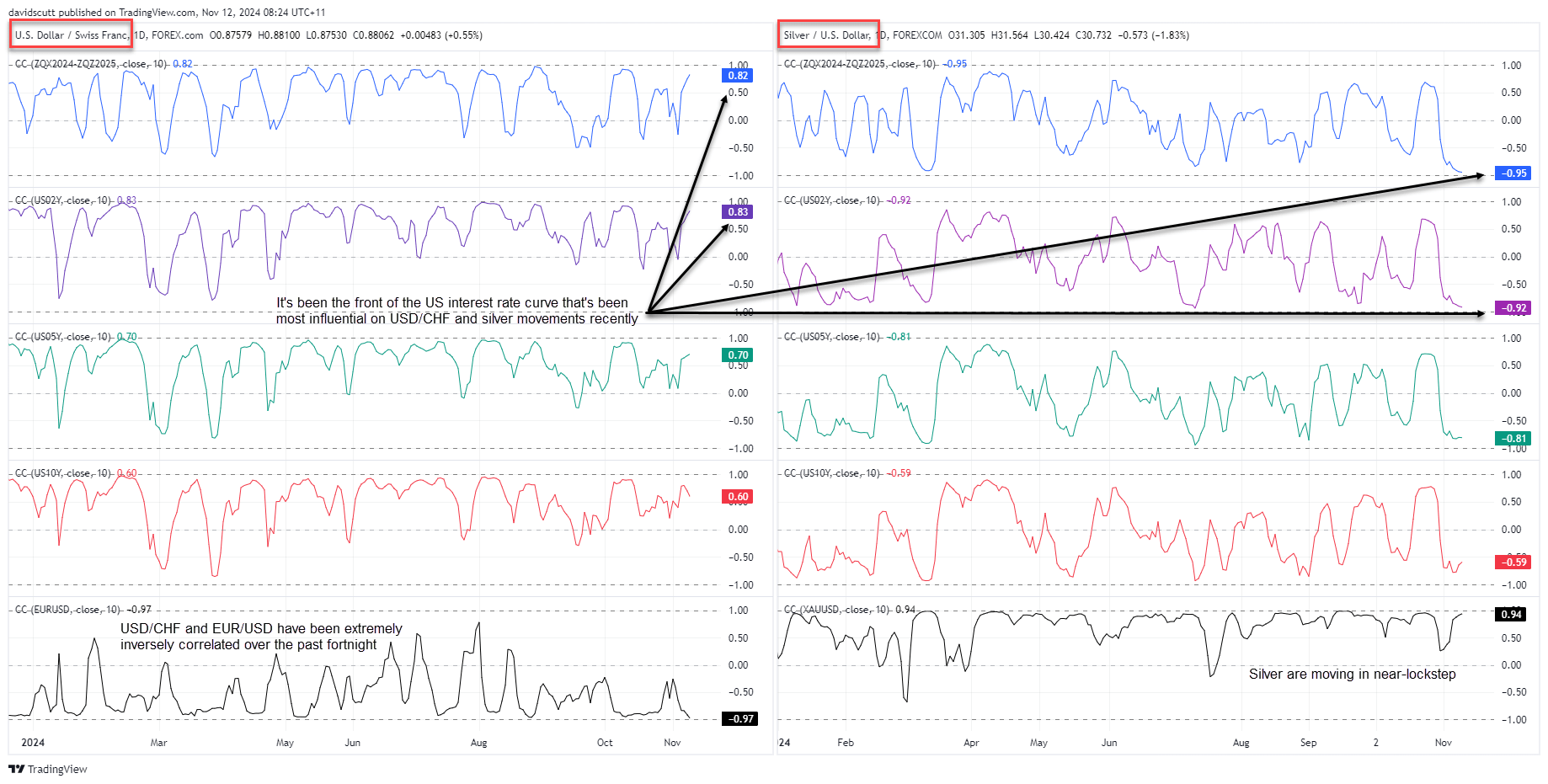The width and height of the screenshot is (1548, 784).
Task: Click the Feb label on Silver time axis
Action: 846,743
